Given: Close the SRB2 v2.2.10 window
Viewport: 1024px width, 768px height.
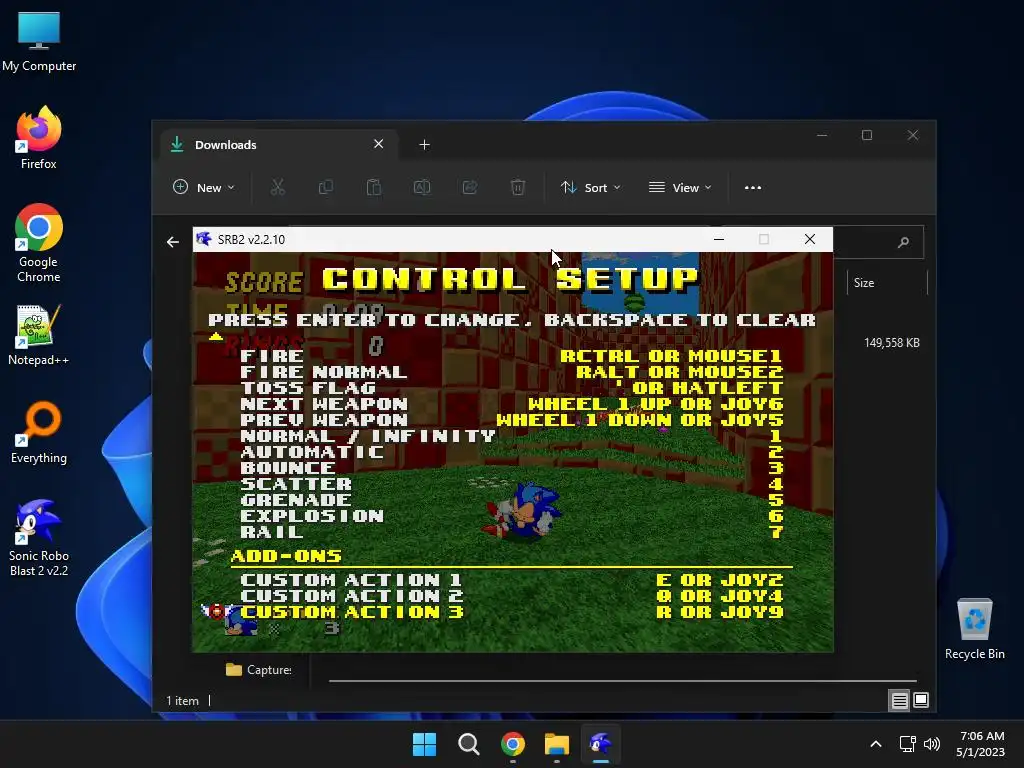Looking at the screenshot, I should (x=810, y=240).
